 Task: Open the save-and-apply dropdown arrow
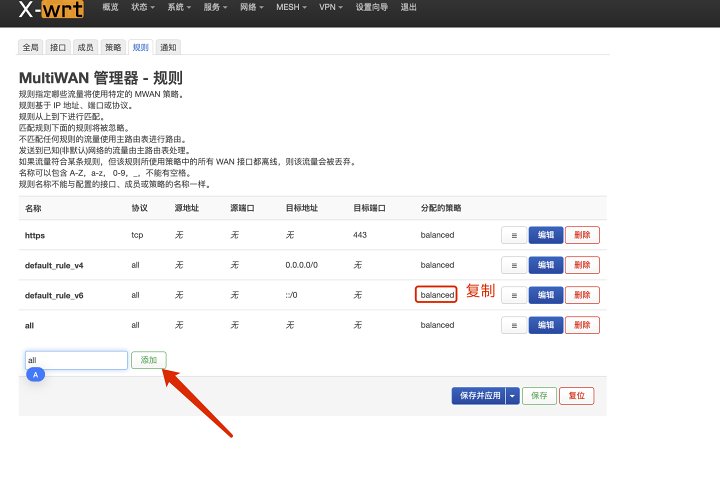512,396
